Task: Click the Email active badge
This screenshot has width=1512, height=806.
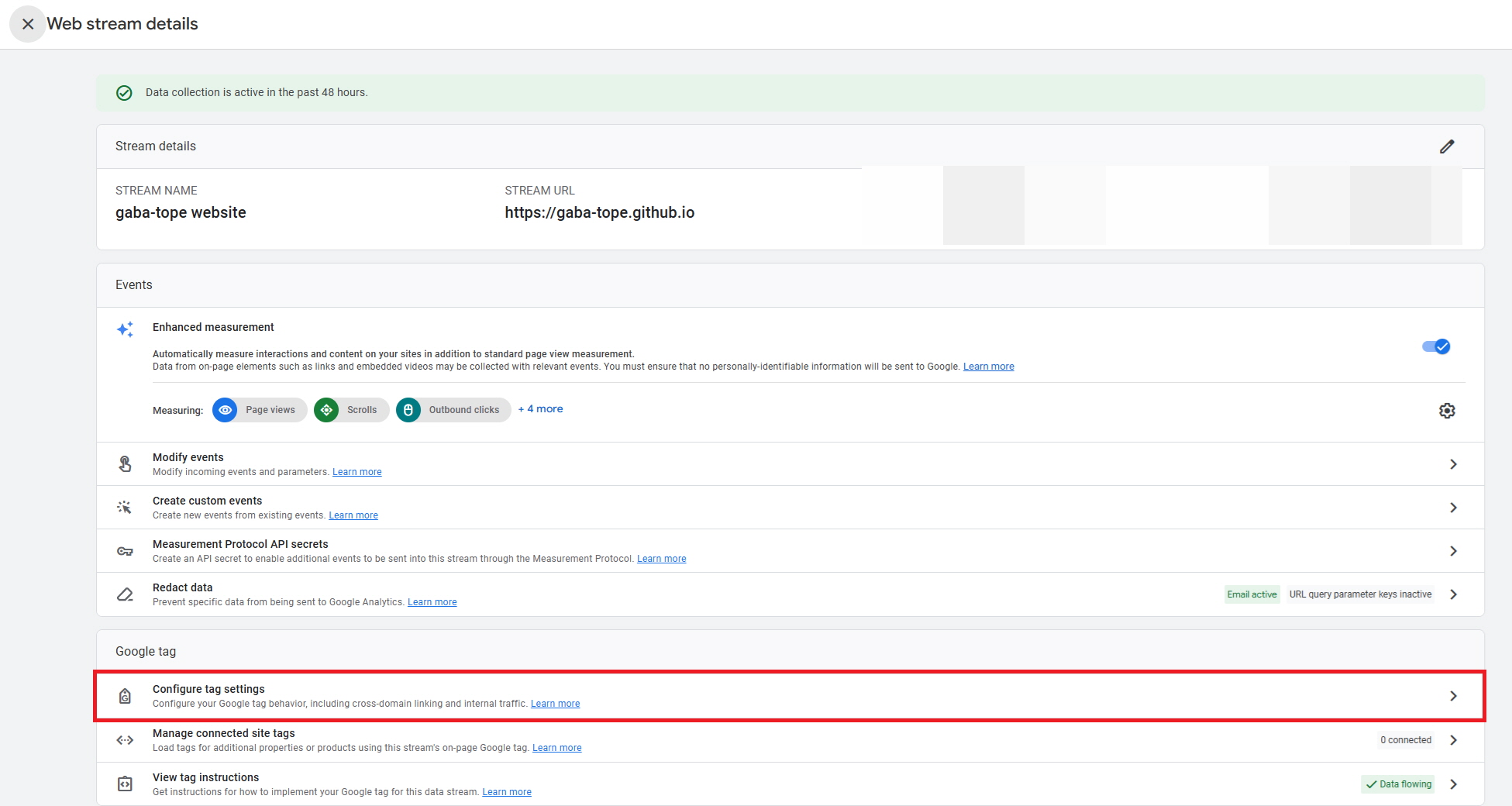Action: [1252, 594]
